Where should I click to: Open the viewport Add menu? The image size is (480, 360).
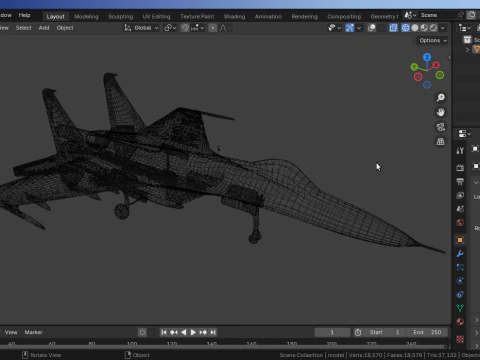pos(44,28)
